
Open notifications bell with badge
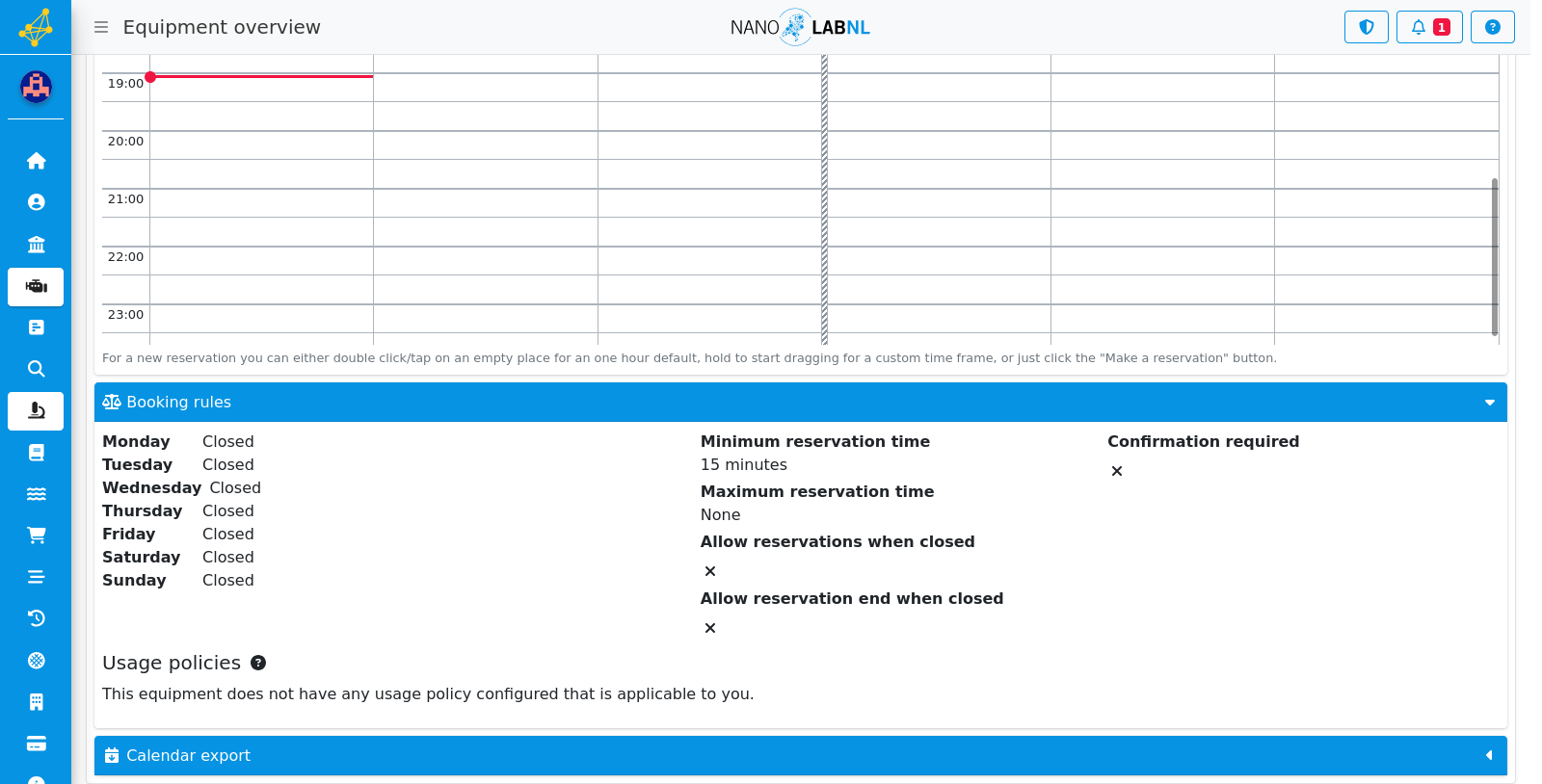pos(1429,27)
